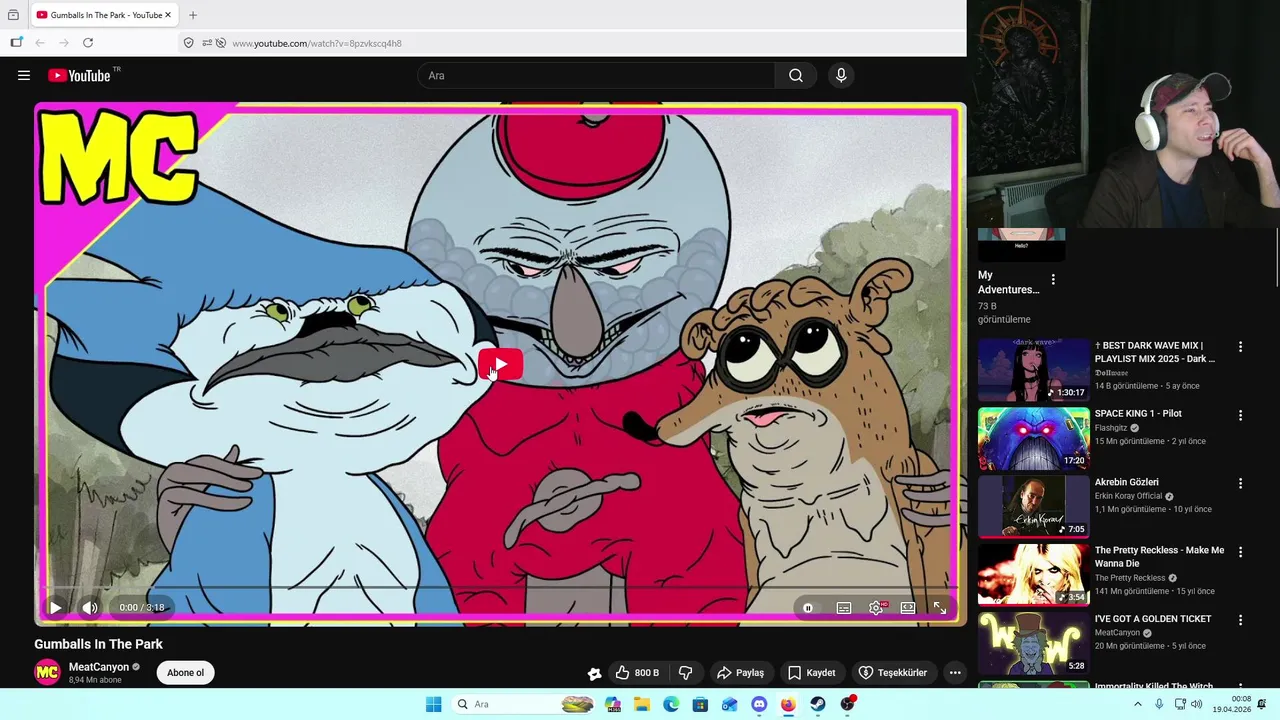The image size is (1280, 720).
Task: Show hidden system tray icons chevron
Action: click(x=1137, y=704)
